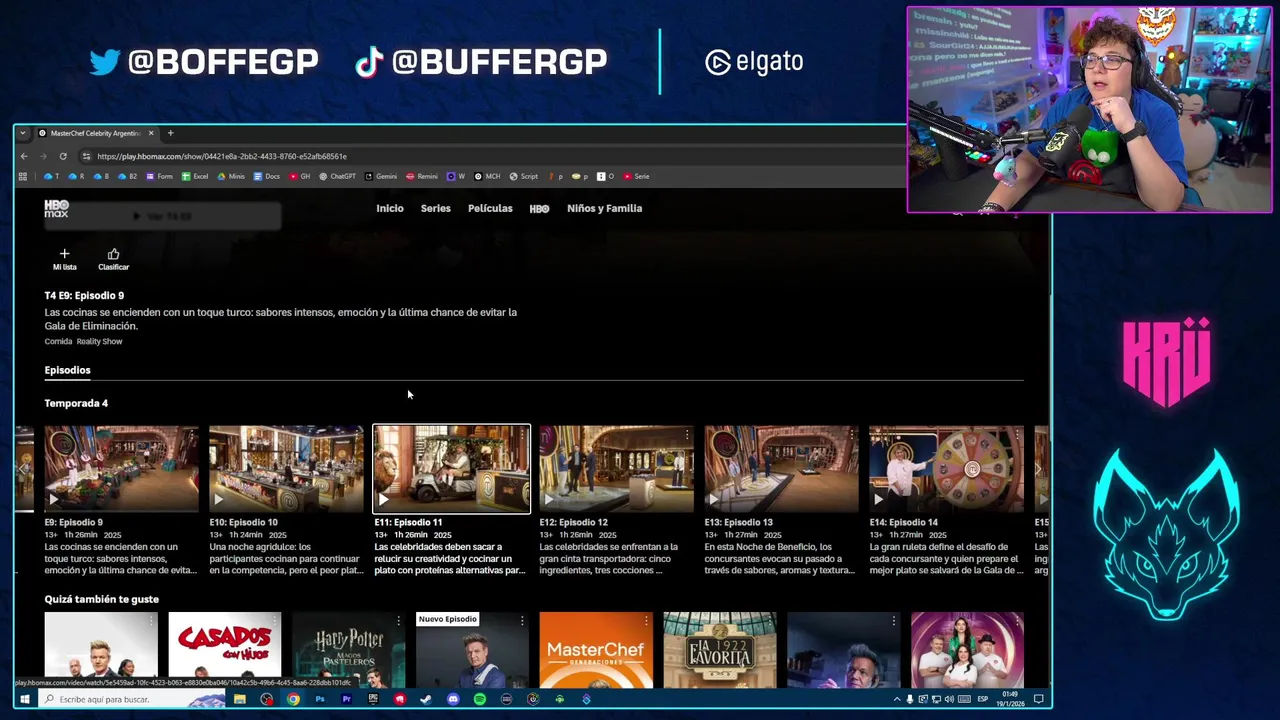Reload the page in browser
The image size is (1280, 720).
click(x=63, y=156)
